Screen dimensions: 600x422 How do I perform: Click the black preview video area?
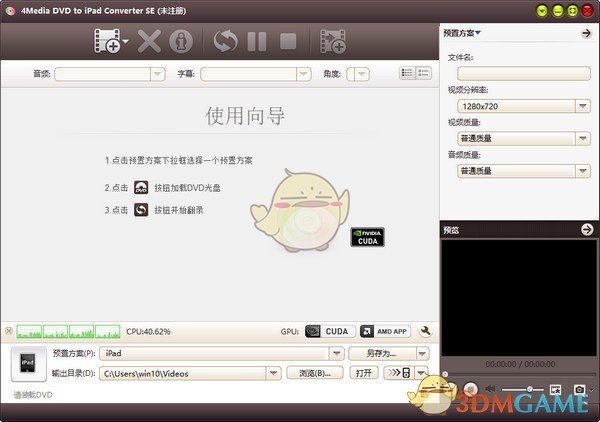519,298
